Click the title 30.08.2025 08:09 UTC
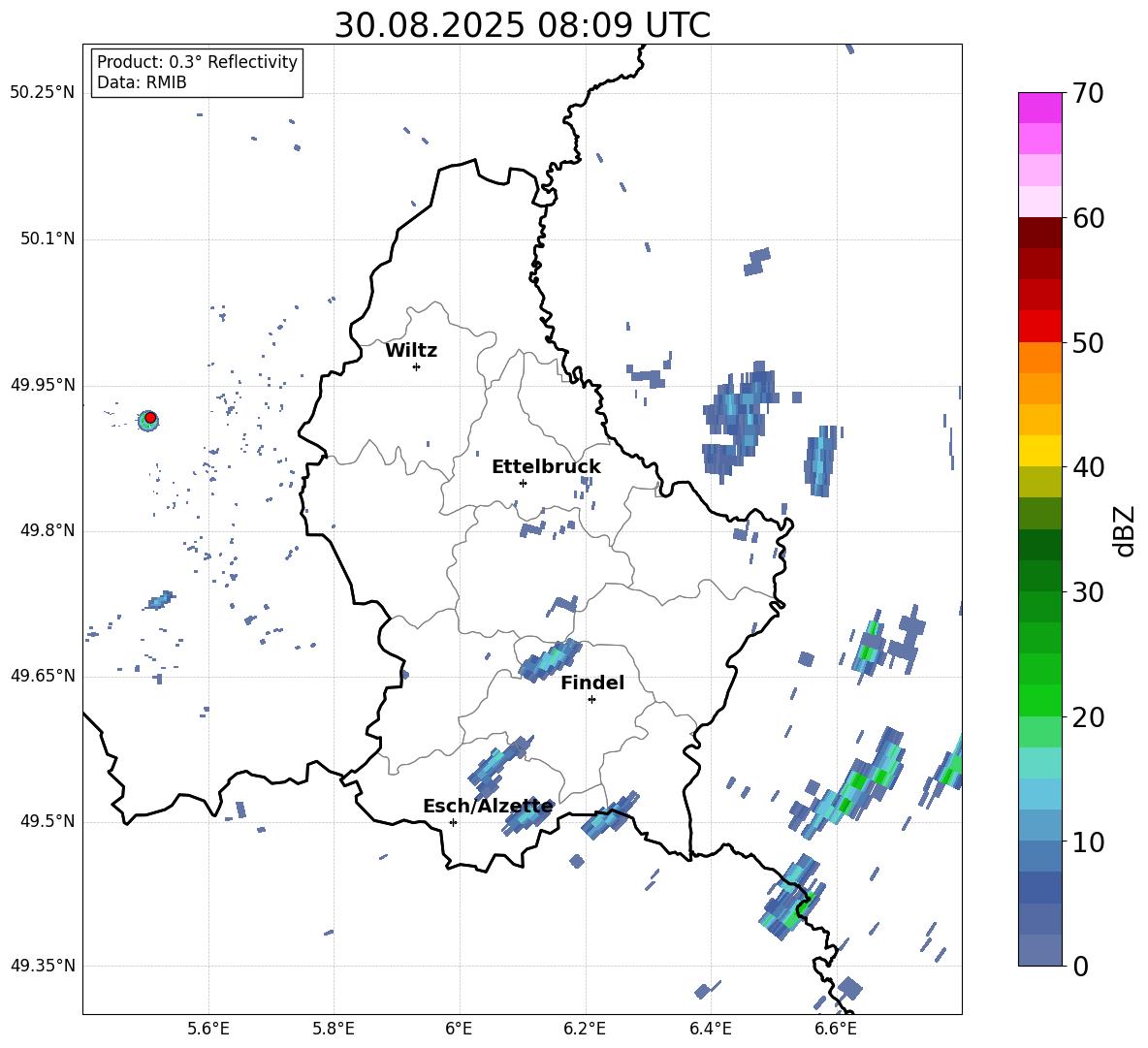Screen dimensions: 1148x1048 [x=522, y=25]
